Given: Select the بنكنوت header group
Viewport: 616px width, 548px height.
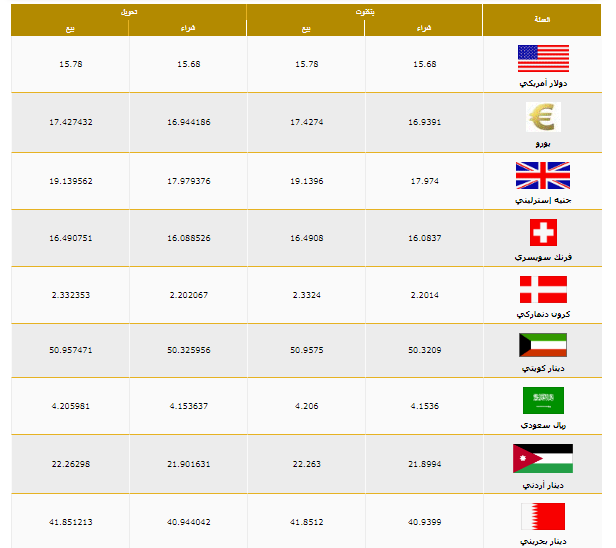Looking at the screenshot, I should pos(365,11).
